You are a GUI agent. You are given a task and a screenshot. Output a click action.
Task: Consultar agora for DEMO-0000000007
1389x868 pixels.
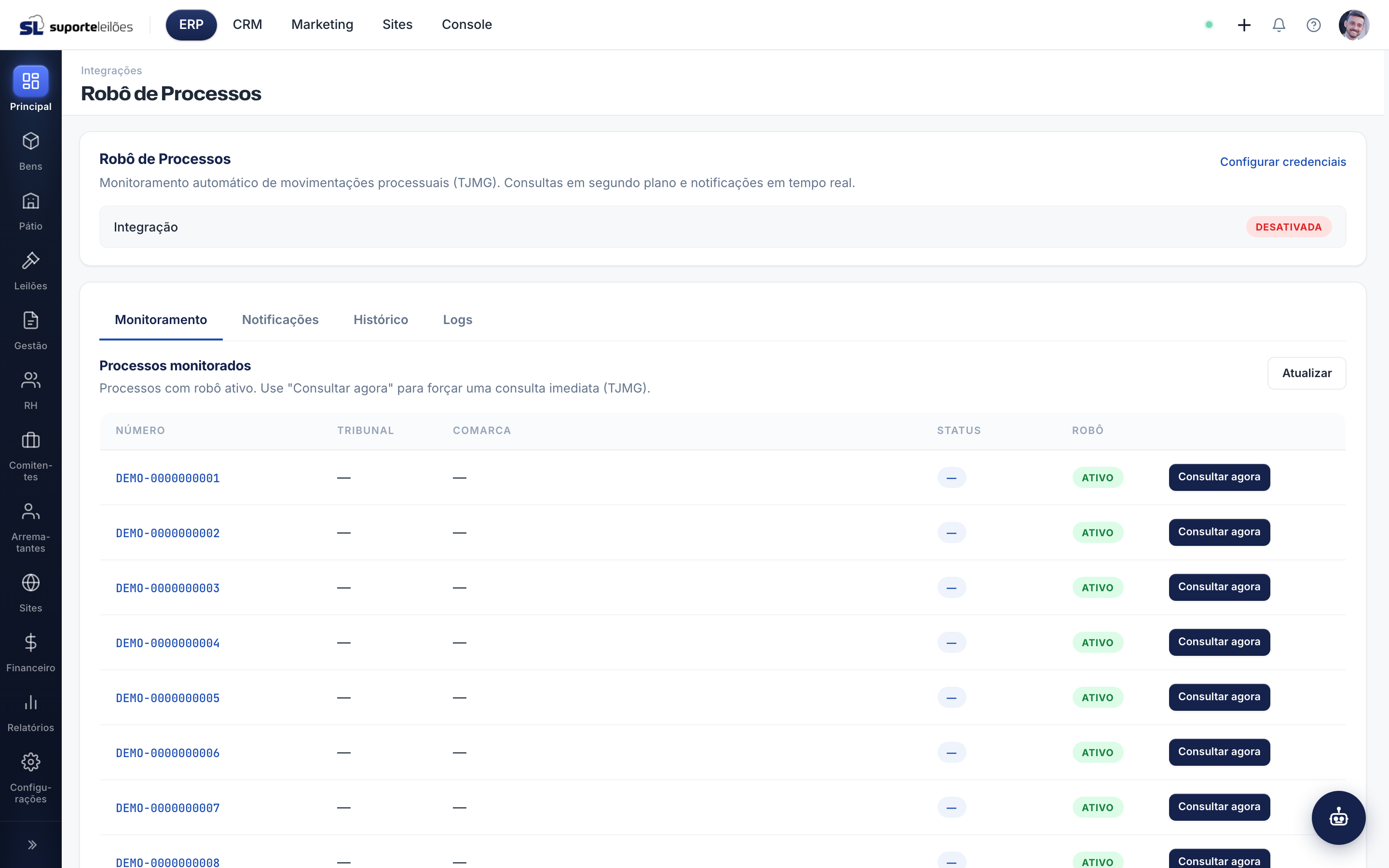(1219, 807)
